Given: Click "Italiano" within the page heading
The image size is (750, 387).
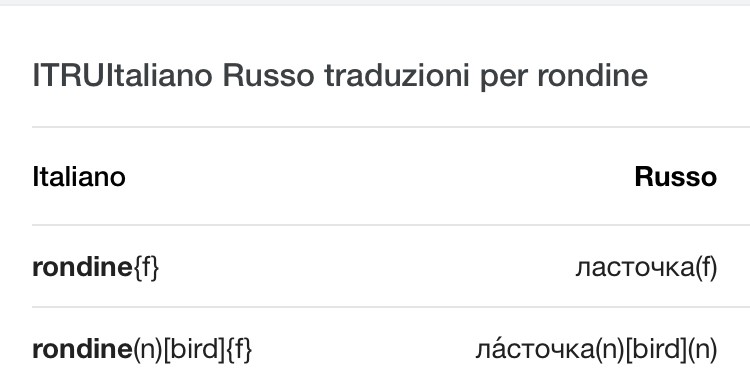Looking at the screenshot, I should click(x=158, y=76).
